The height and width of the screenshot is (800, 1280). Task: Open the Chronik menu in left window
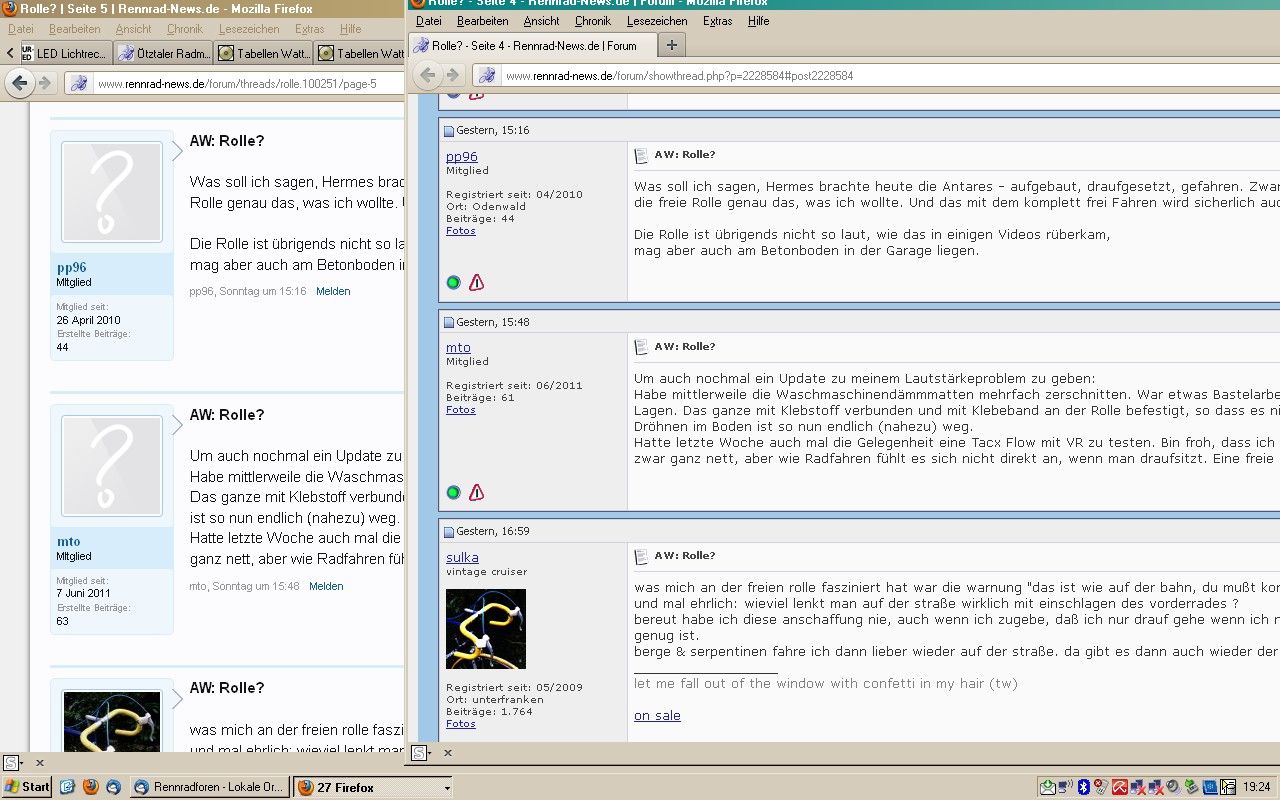point(184,30)
